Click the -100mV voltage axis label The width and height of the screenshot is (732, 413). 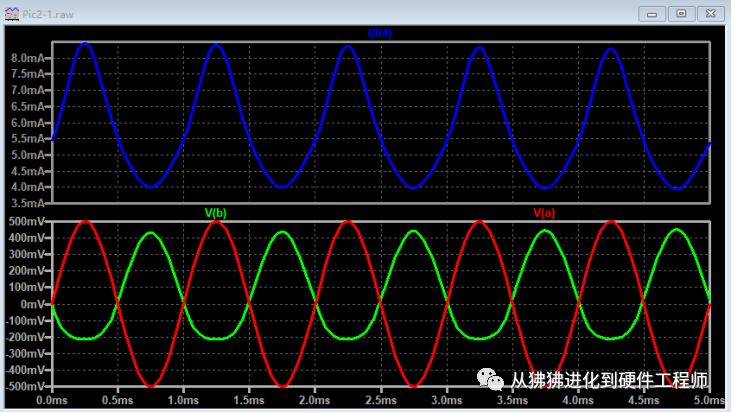pyautogui.click(x=25, y=321)
